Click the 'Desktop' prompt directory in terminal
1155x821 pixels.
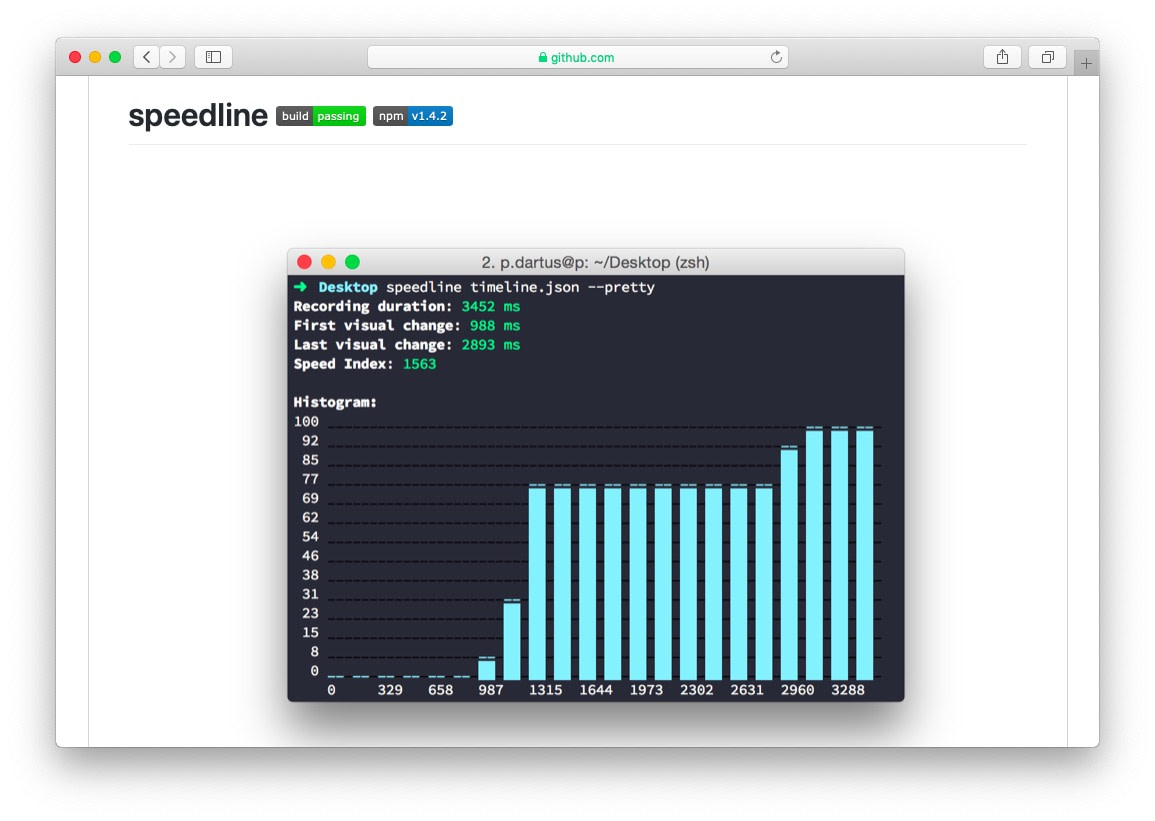click(348, 287)
